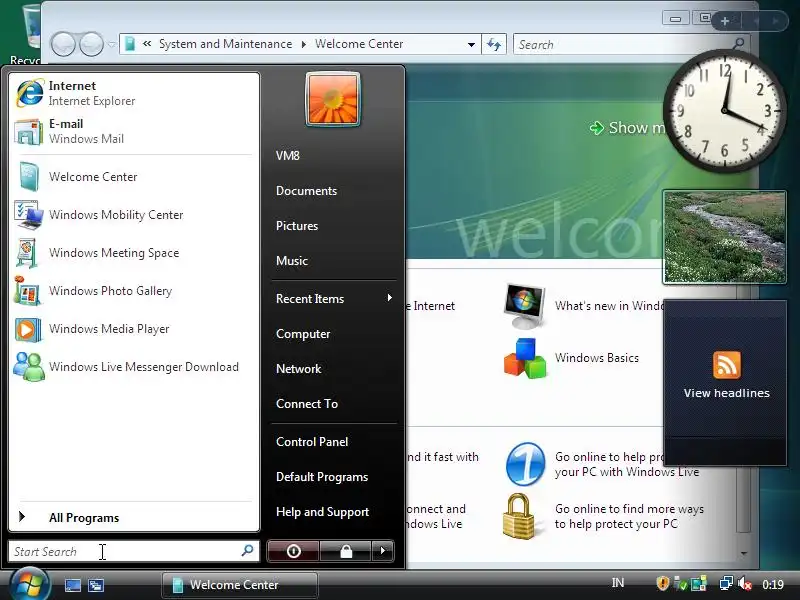Open address bar history dropdown arrow
The image size is (800, 600).
(x=471, y=44)
